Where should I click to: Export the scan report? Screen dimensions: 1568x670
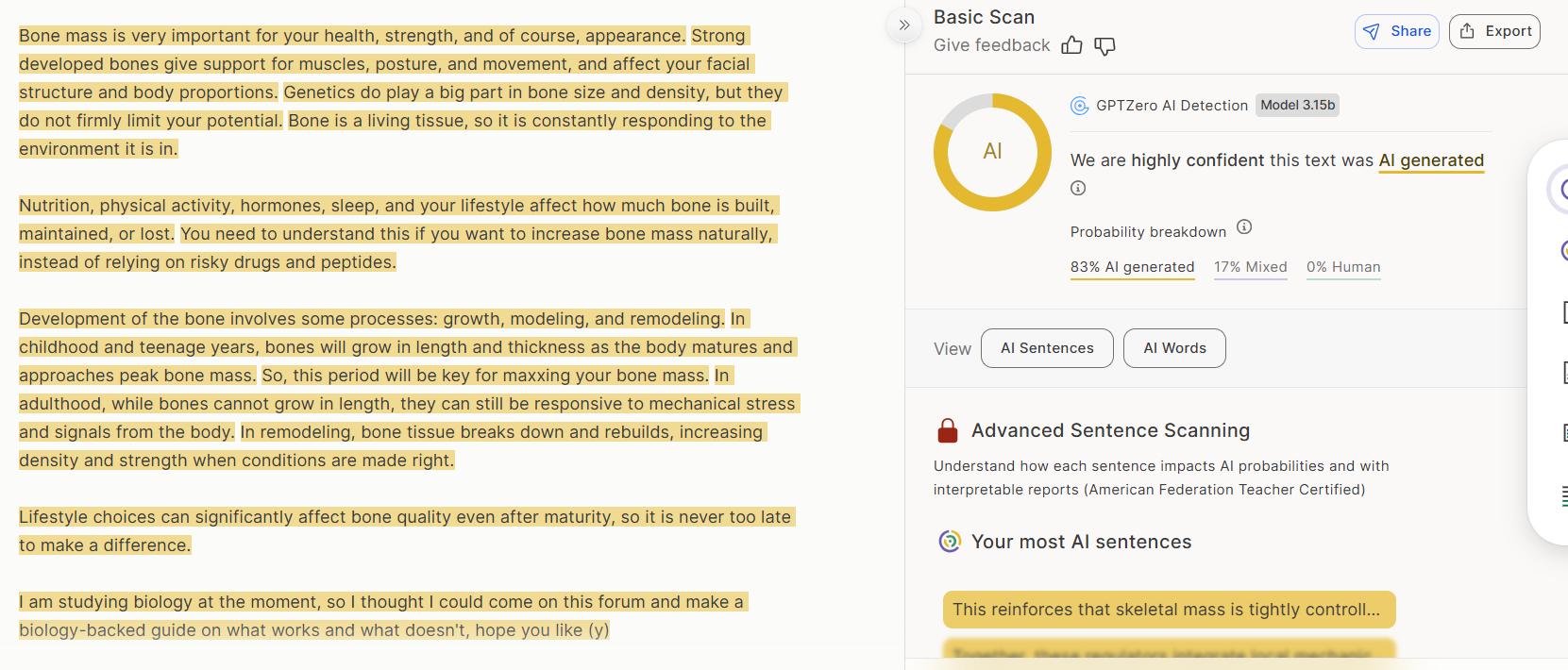coord(1494,31)
